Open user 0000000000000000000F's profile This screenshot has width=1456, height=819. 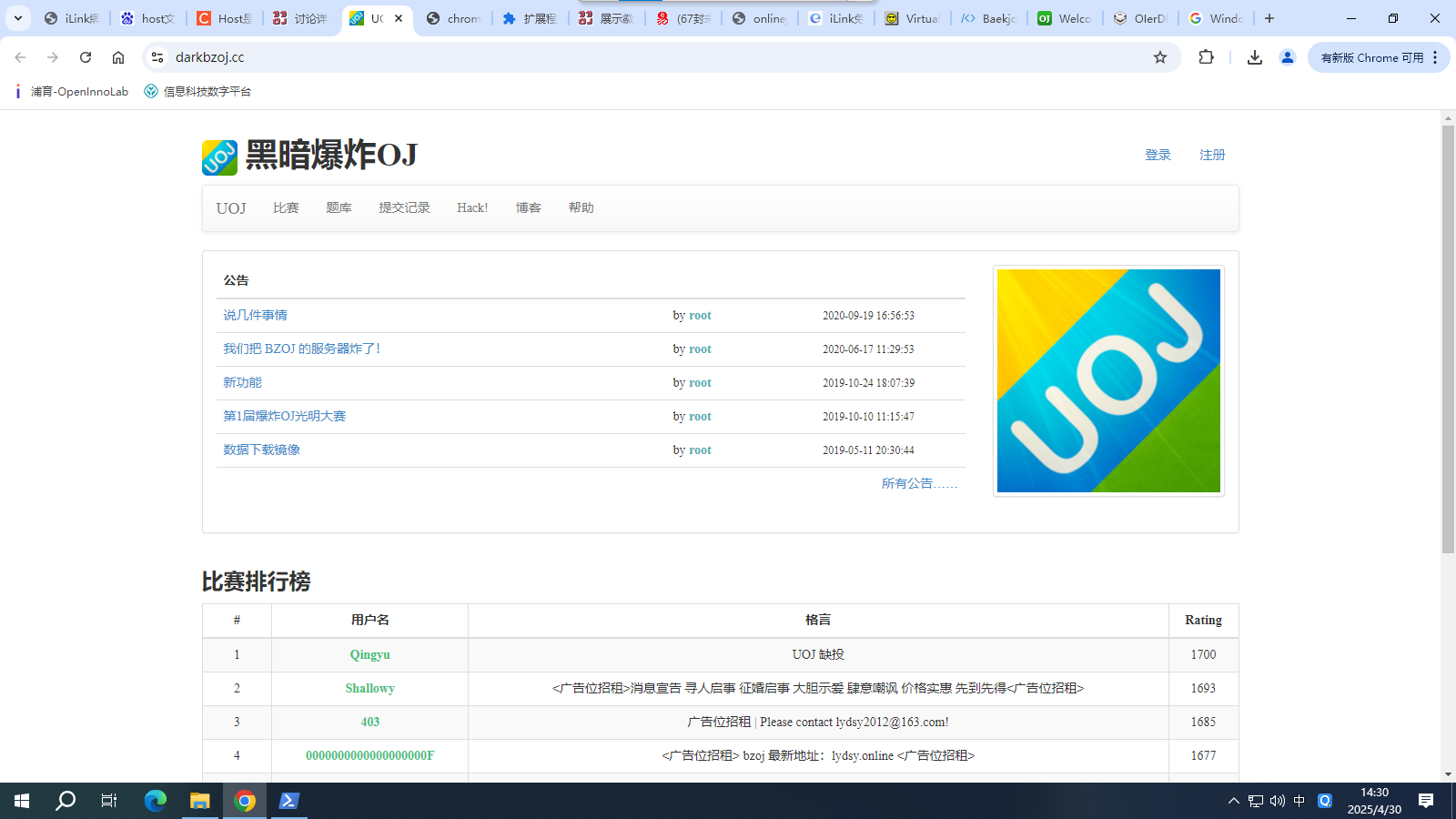click(369, 755)
